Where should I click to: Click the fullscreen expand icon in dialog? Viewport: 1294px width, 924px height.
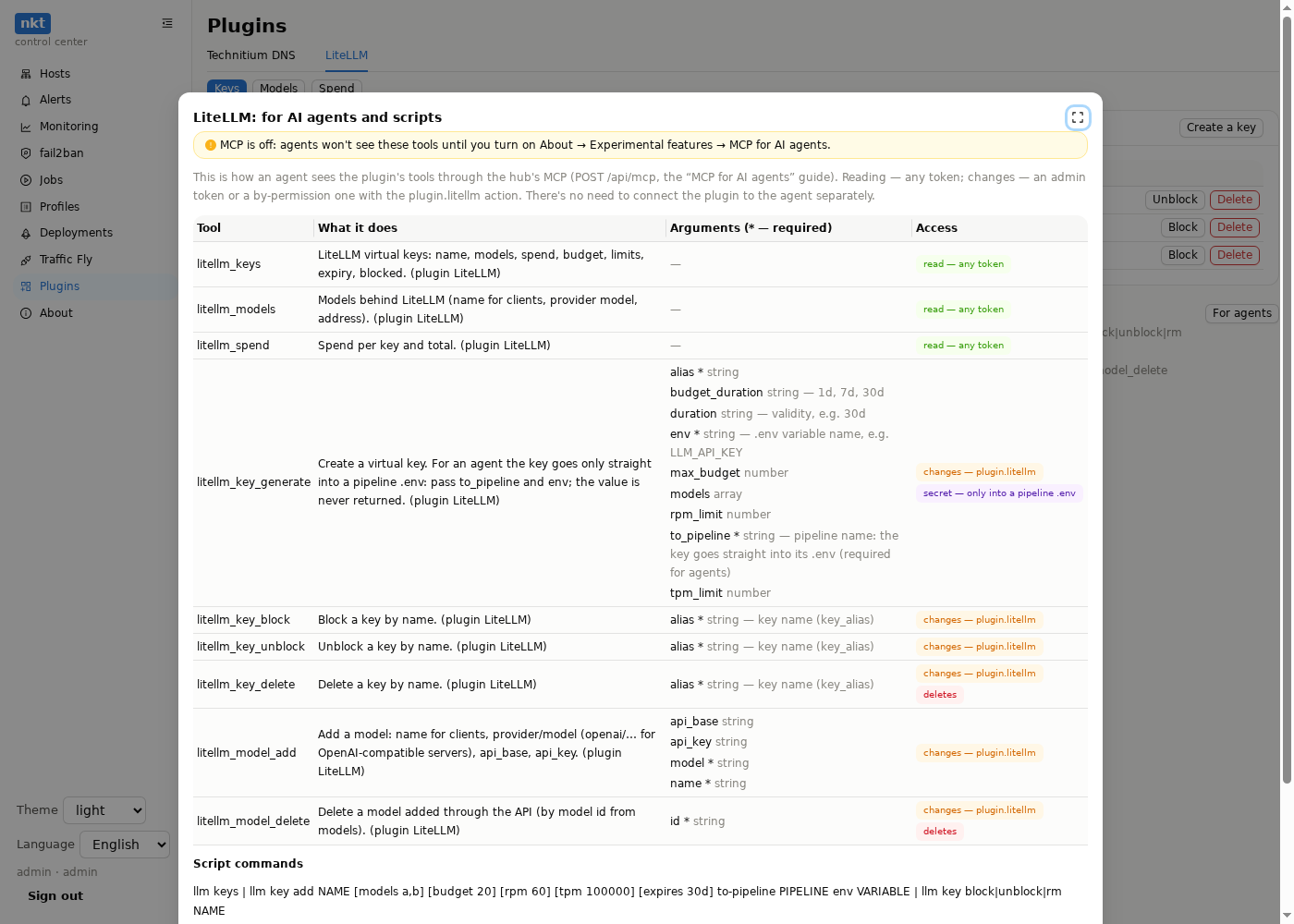(1078, 117)
